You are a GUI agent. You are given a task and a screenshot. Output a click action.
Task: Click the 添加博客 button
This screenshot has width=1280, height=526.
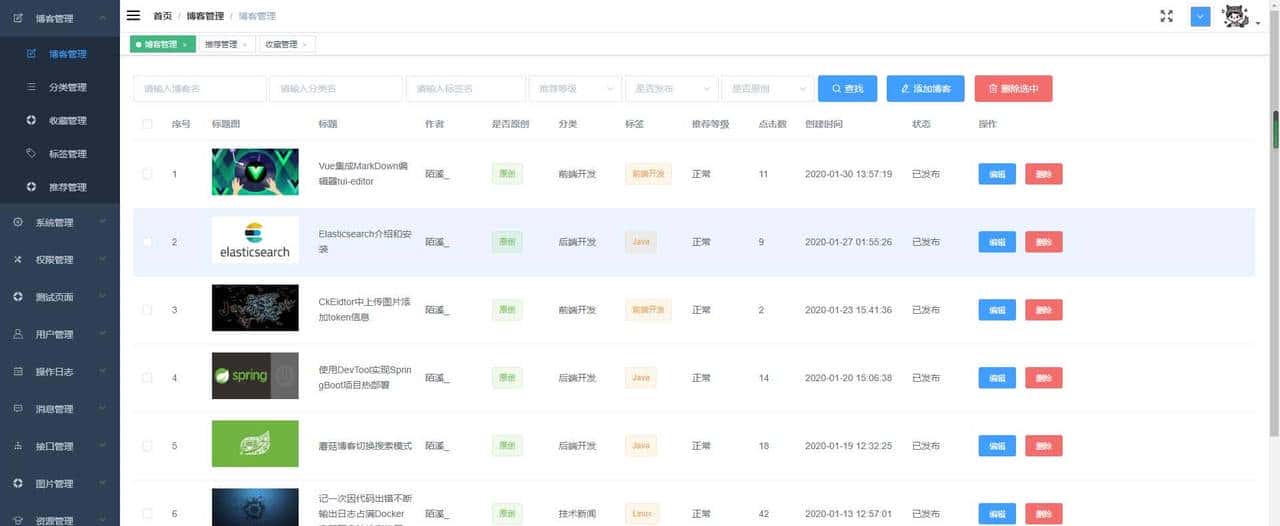(x=925, y=89)
